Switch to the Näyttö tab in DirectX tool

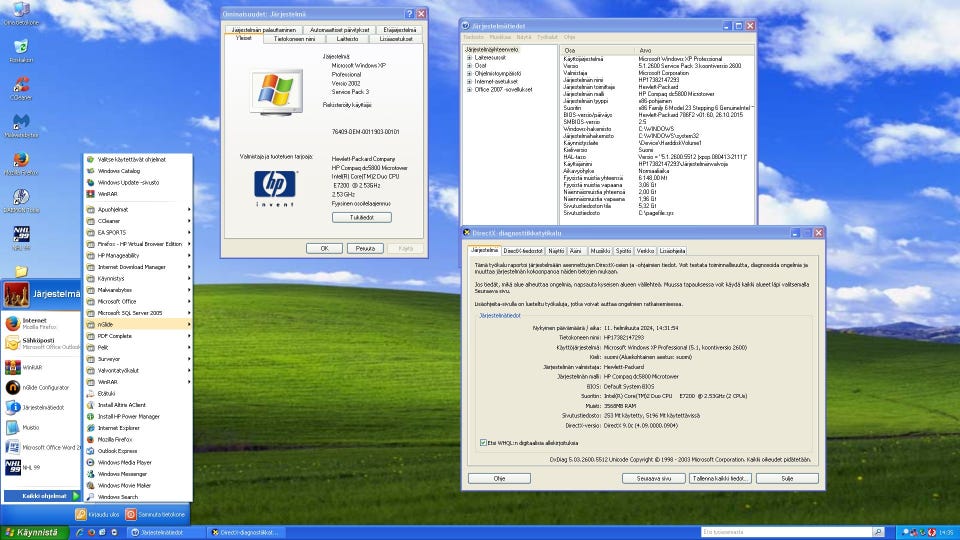click(x=556, y=251)
